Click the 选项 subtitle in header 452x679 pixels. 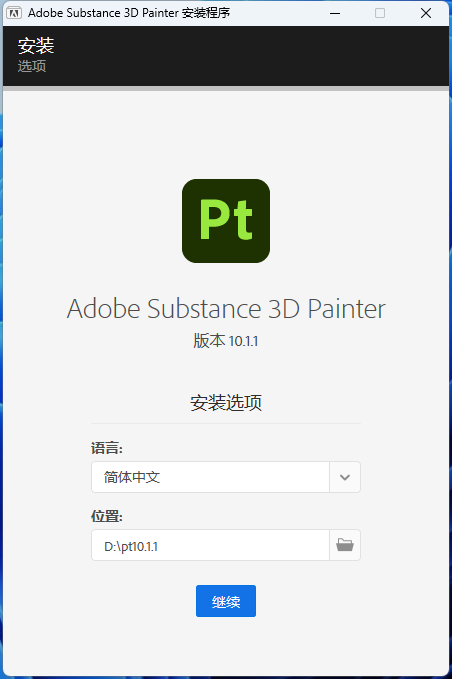click(x=32, y=66)
